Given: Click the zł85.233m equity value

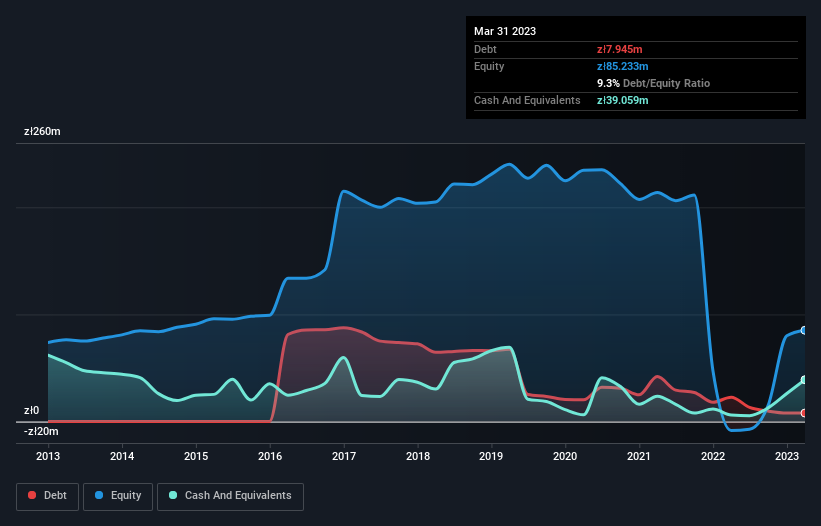Looking at the screenshot, I should [623, 66].
